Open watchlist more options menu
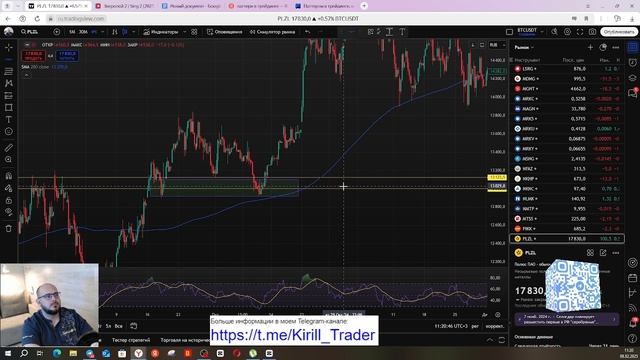This screenshot has height=360, width=640. click(x=616, y=48)
